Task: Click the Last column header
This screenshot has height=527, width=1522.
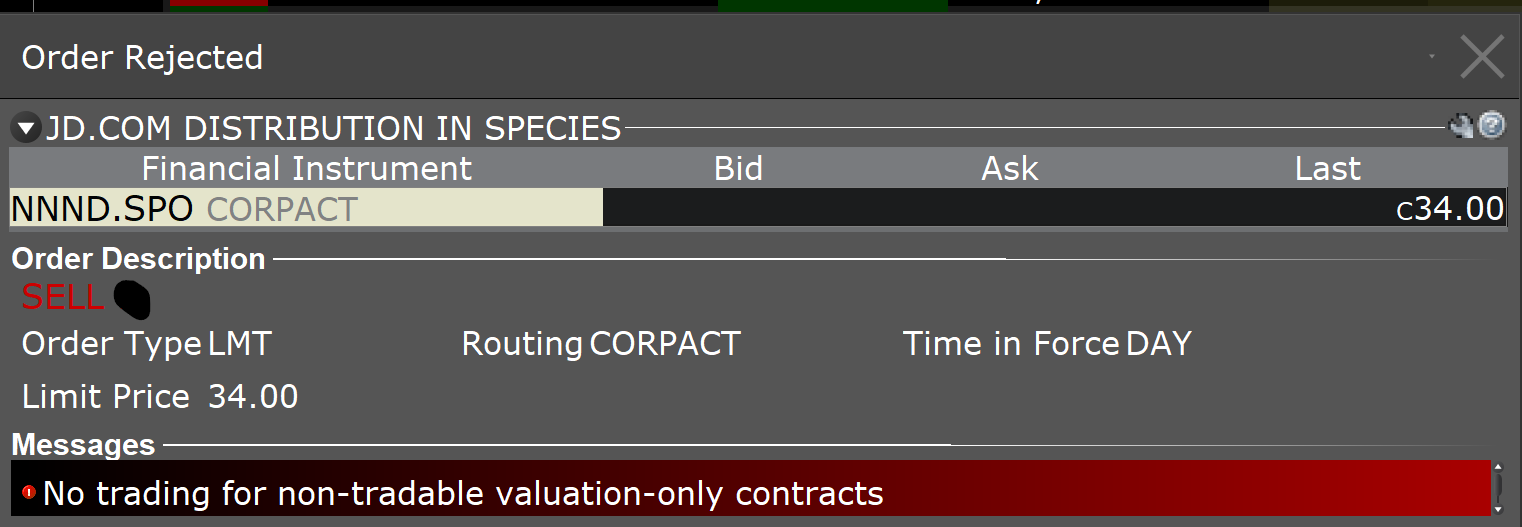Action: pyautogui.click(x=1327, y=168)
